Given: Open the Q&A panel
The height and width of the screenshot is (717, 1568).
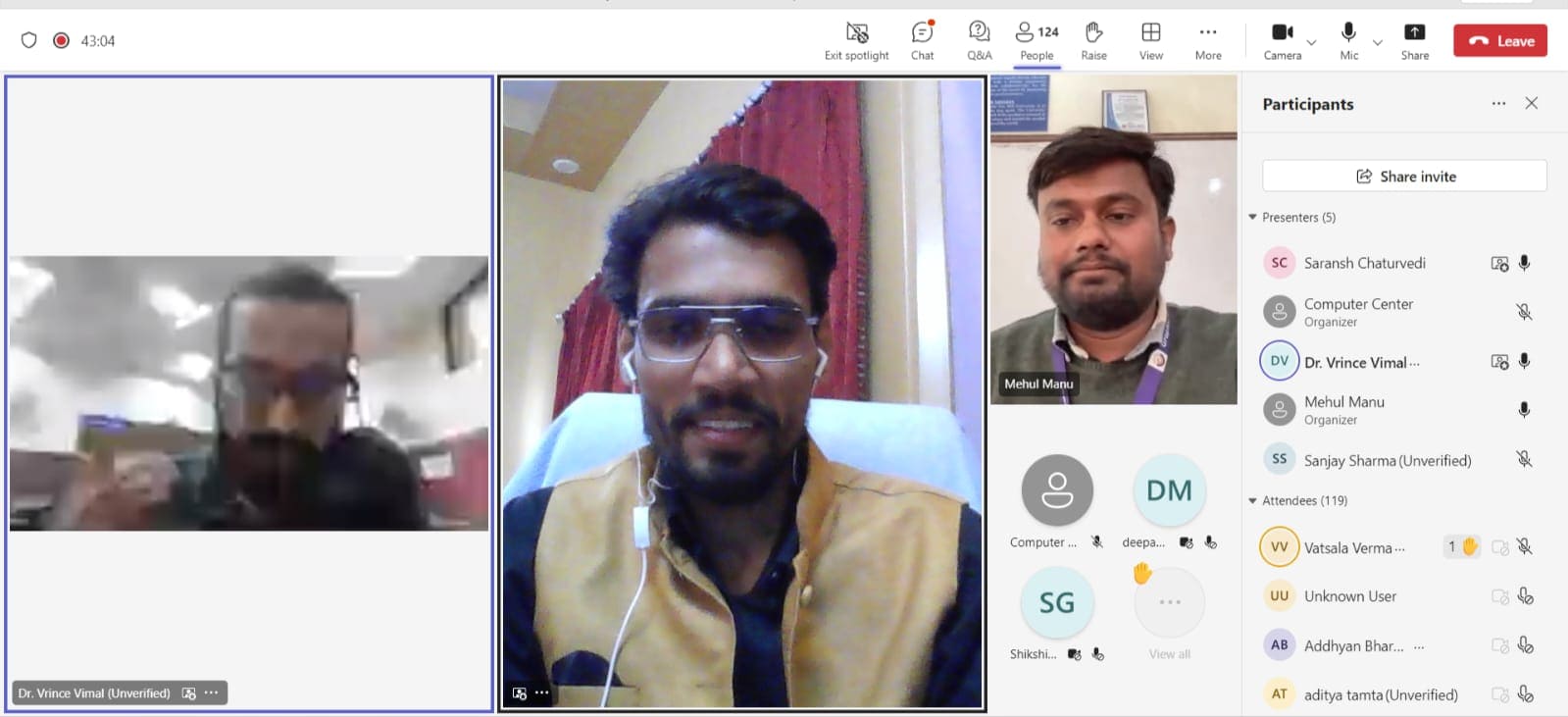Looking at the screenshot, I should click(x=979, y=33).
